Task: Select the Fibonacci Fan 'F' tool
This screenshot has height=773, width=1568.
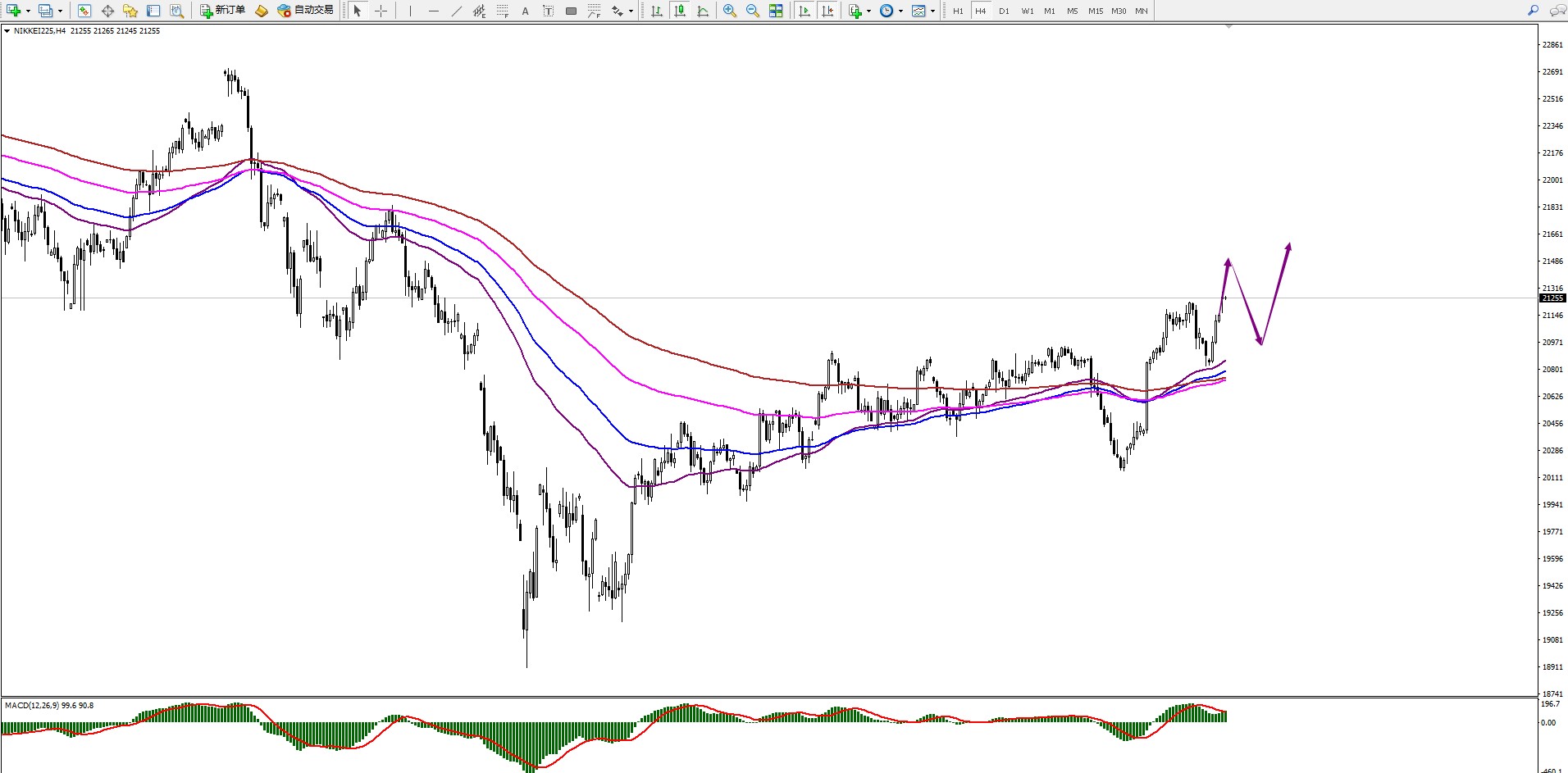Action: click(x=594, y=11)
